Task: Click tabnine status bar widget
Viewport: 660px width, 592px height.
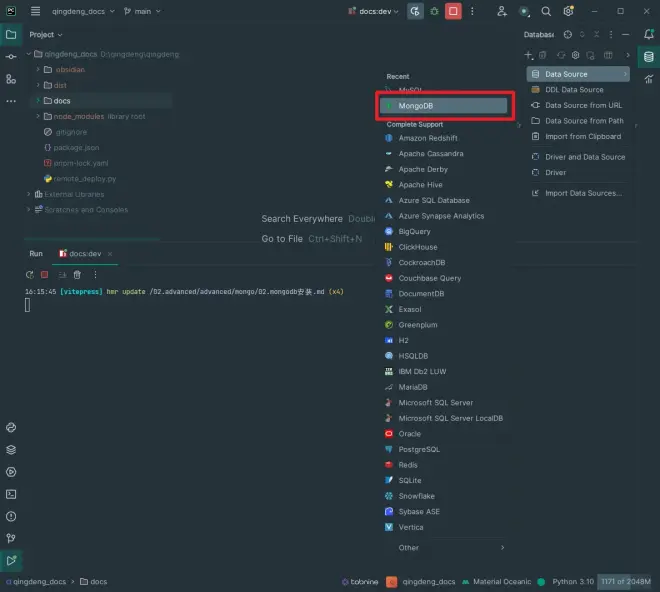Action: pos(360,581)
